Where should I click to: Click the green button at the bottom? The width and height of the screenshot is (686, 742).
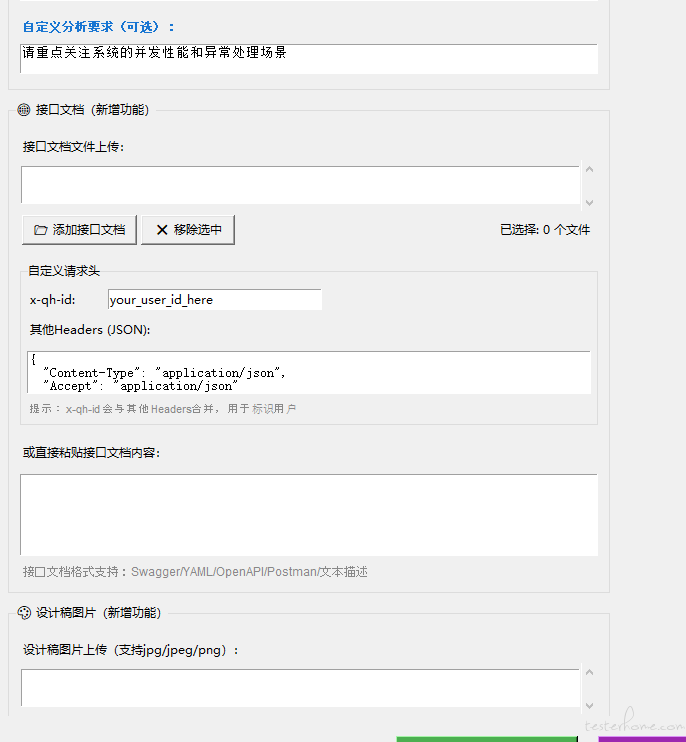tap(486, 739)
